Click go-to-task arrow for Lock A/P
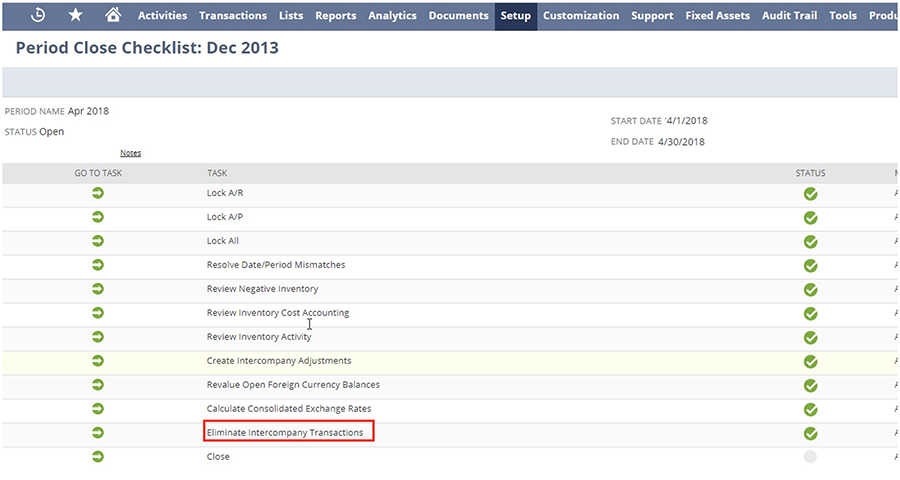The image size is (900, 480). 98,217
